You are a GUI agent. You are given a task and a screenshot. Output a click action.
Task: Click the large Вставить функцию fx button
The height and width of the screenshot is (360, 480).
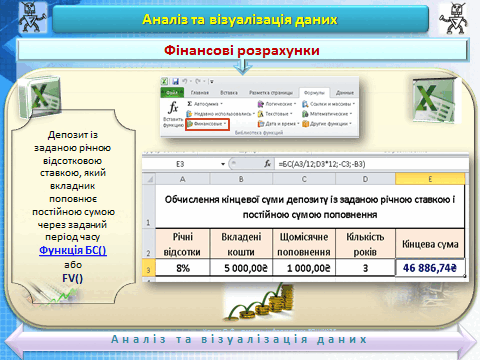tap(173, 114)
